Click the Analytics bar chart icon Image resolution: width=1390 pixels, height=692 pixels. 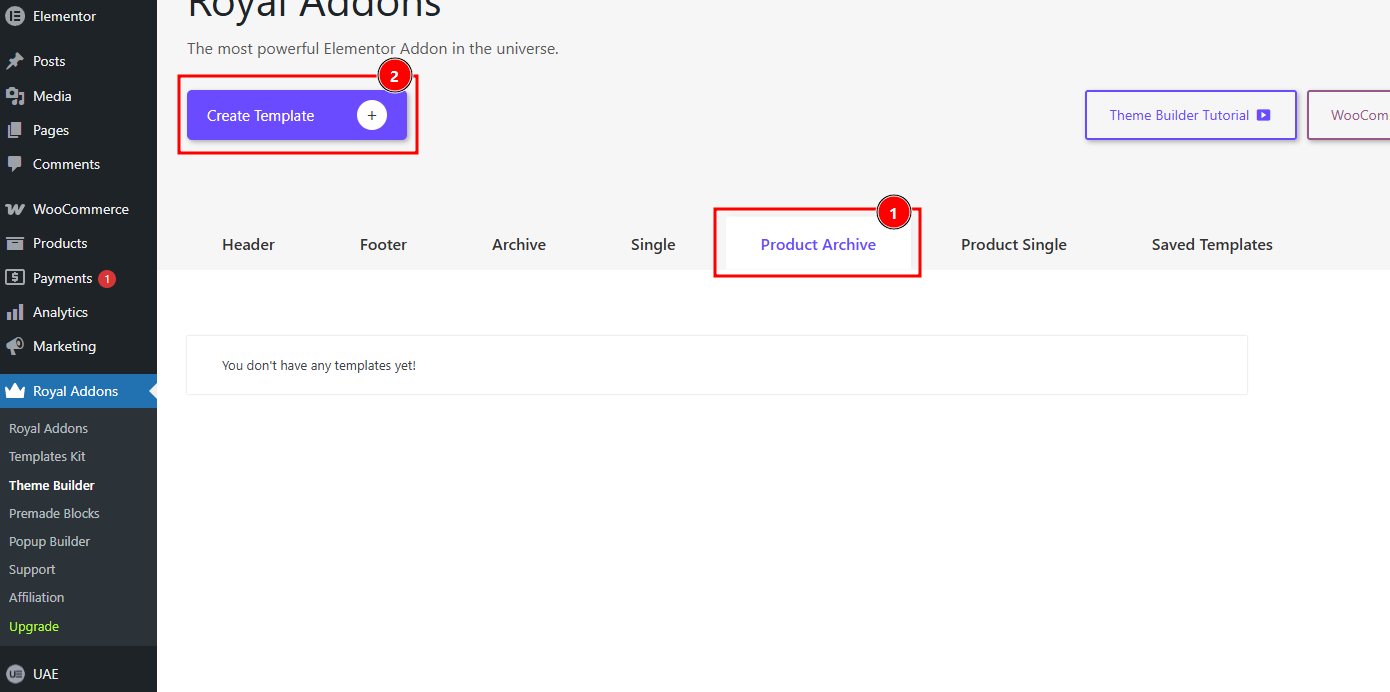15,312
